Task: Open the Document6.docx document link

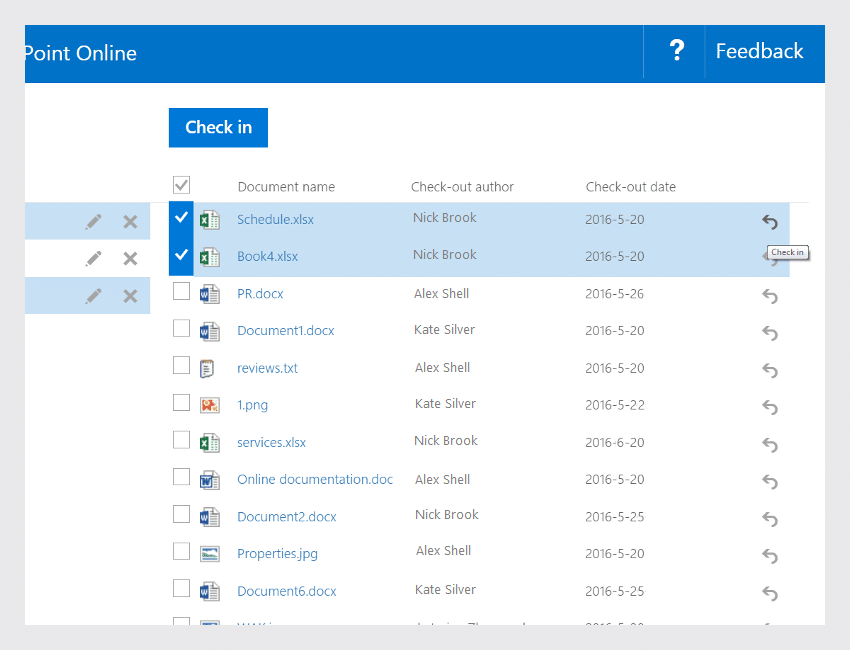Action: pos(287,591)
